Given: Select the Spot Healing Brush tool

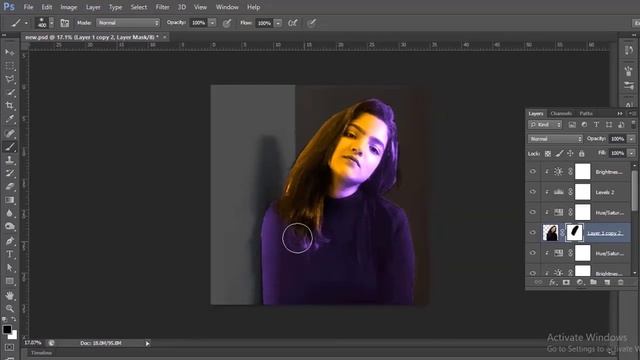Looking at the screenshot, I should 10,133.
